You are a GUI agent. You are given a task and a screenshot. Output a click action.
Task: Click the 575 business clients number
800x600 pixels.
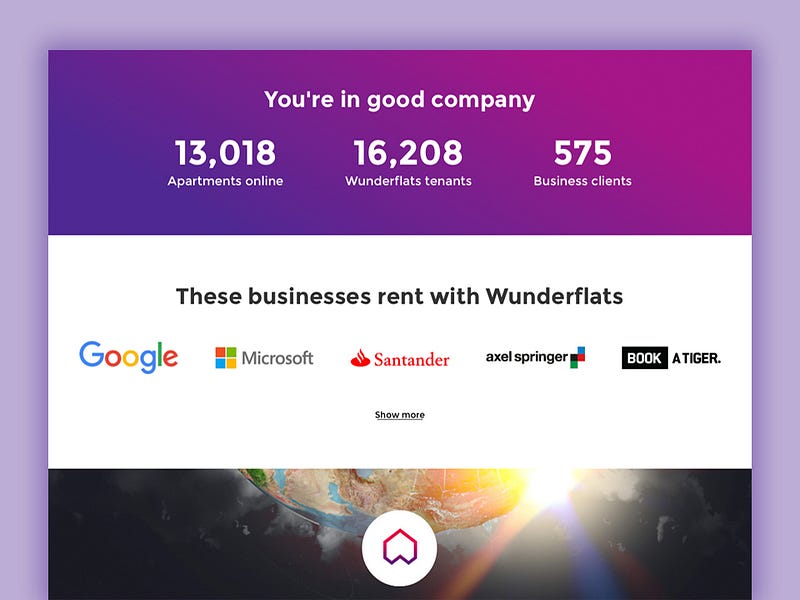pyautogui.click(x=583, y=153)
